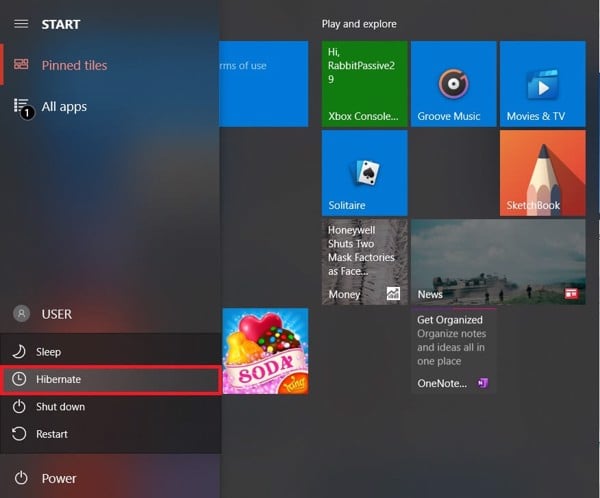Click the Shut down power icon
The image size is (600, 498).
[x=19, y=407]
